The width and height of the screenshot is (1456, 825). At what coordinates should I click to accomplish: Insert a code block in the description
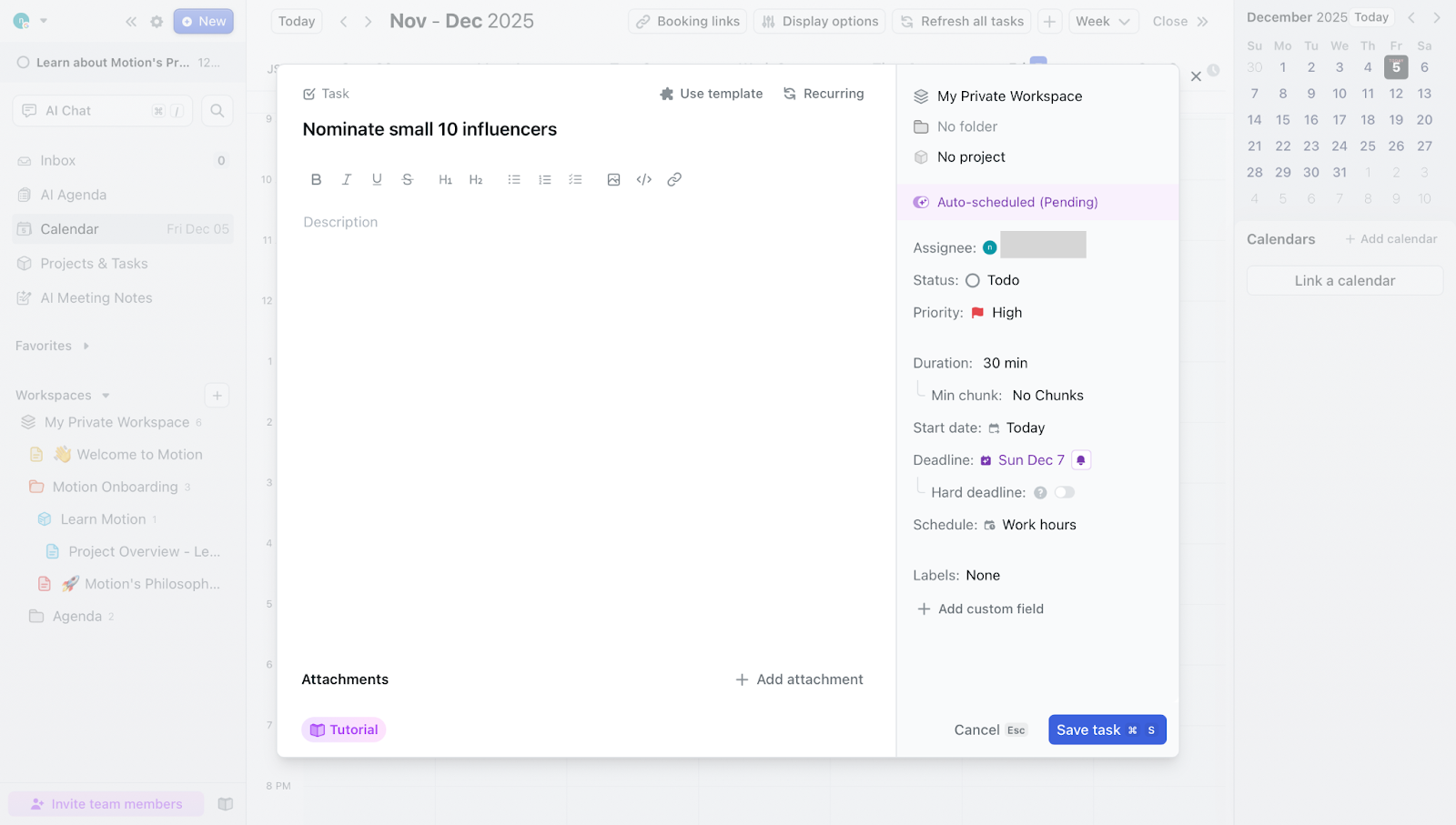643,179
